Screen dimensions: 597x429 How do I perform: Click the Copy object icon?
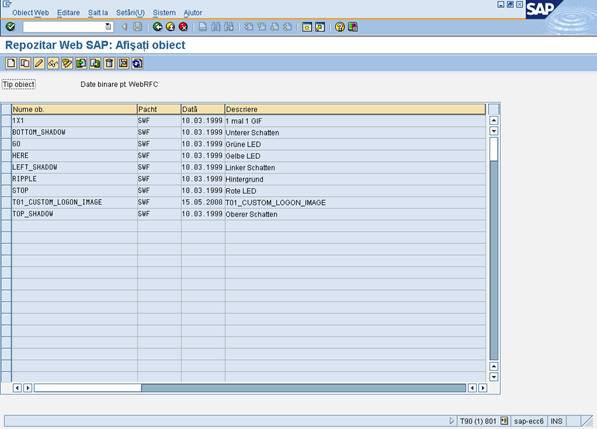click(25, 63)
